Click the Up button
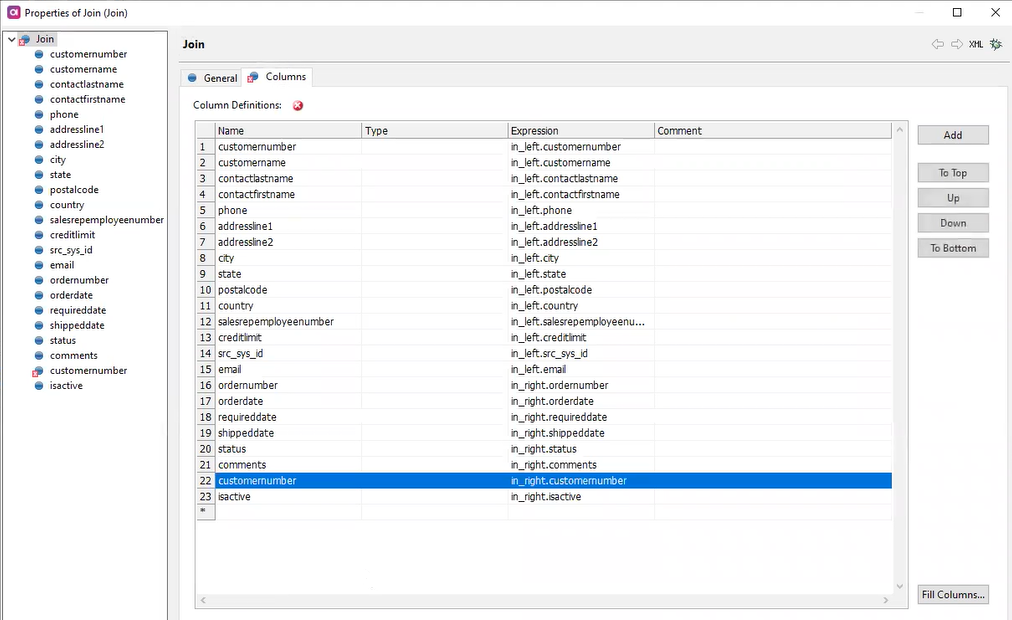This screenshot has height=620, width=1012. (x=951, y=197)
